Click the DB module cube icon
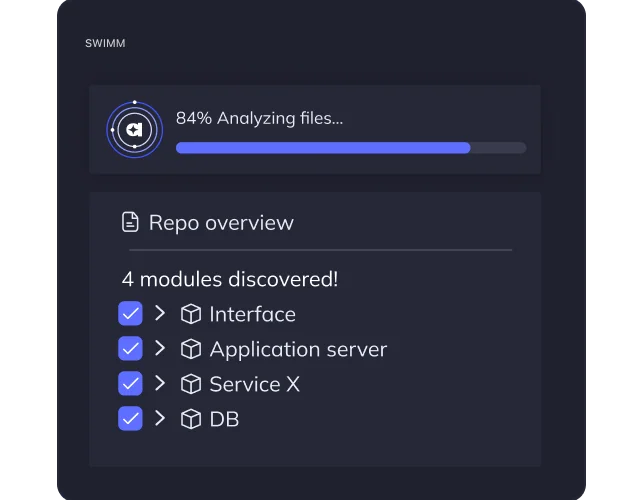This screenshot has width=644, height=500. click(x=190, y=419)
